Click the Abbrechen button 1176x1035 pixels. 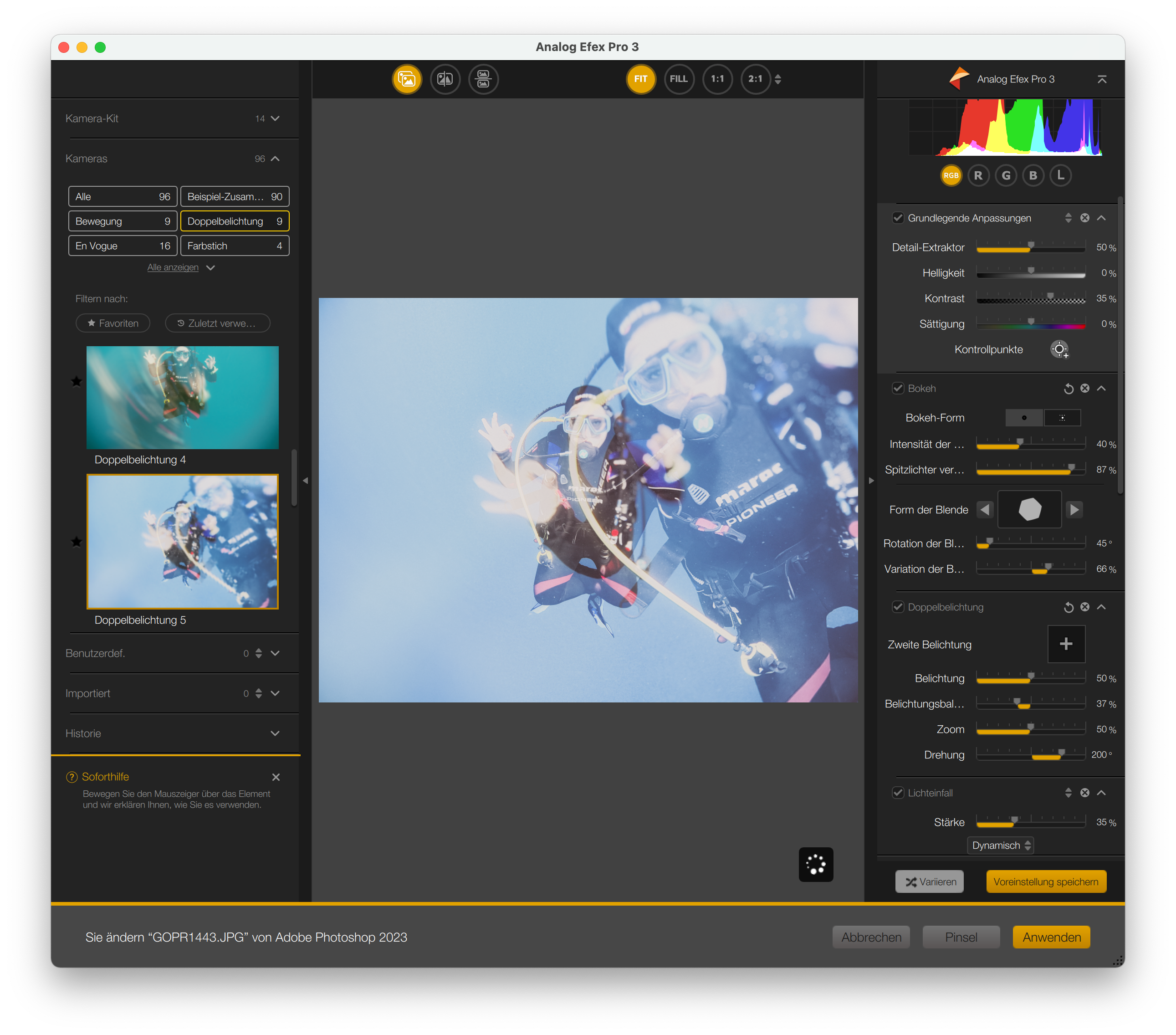click(x=871, y=937)
